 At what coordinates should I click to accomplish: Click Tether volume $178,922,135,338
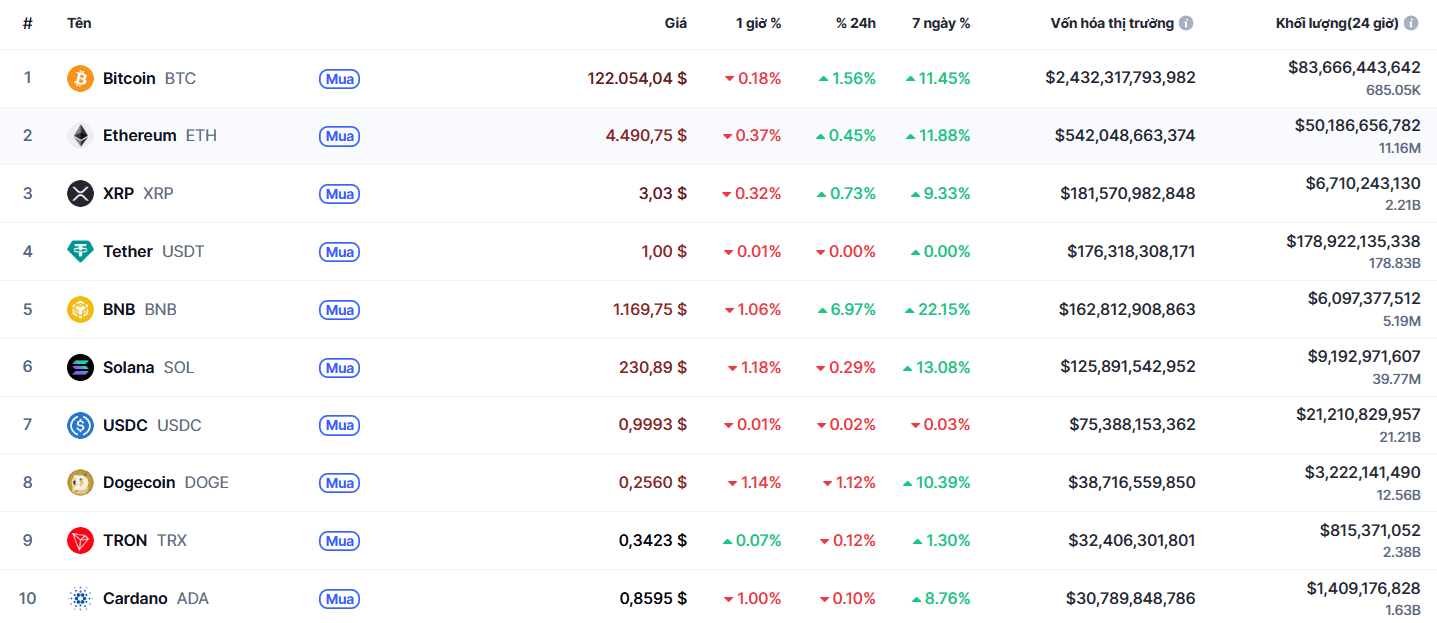1353,241
